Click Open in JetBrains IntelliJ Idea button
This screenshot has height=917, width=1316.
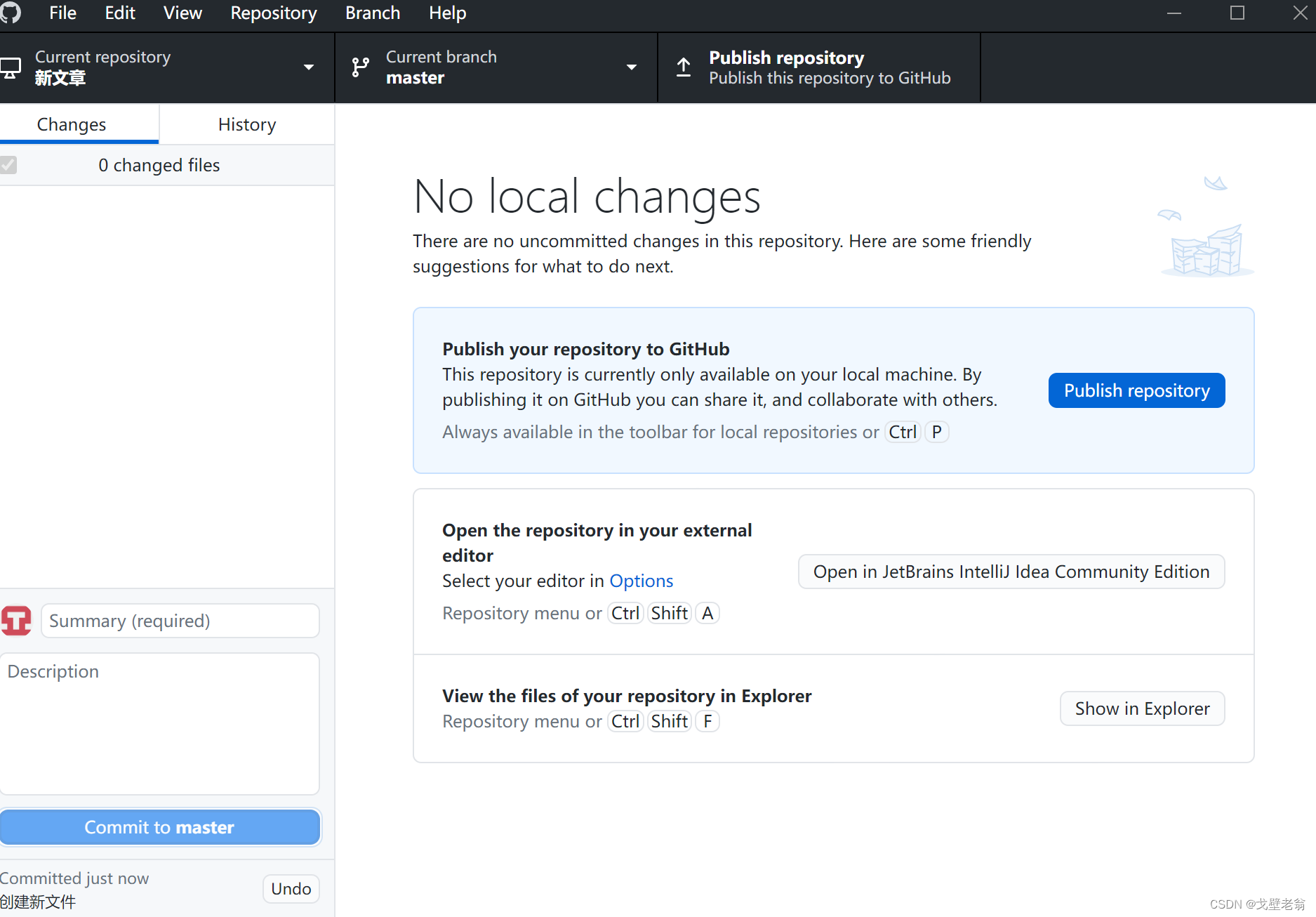pyautogui.click(x=1011, y=572)
